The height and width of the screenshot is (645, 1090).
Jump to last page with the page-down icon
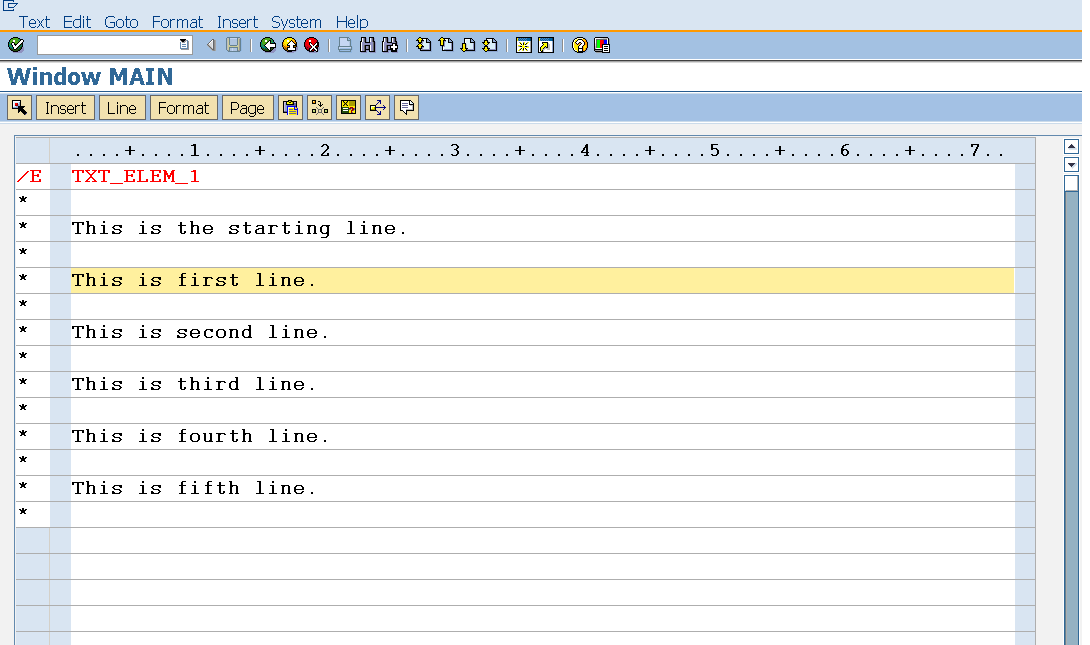tap(469, 44)
